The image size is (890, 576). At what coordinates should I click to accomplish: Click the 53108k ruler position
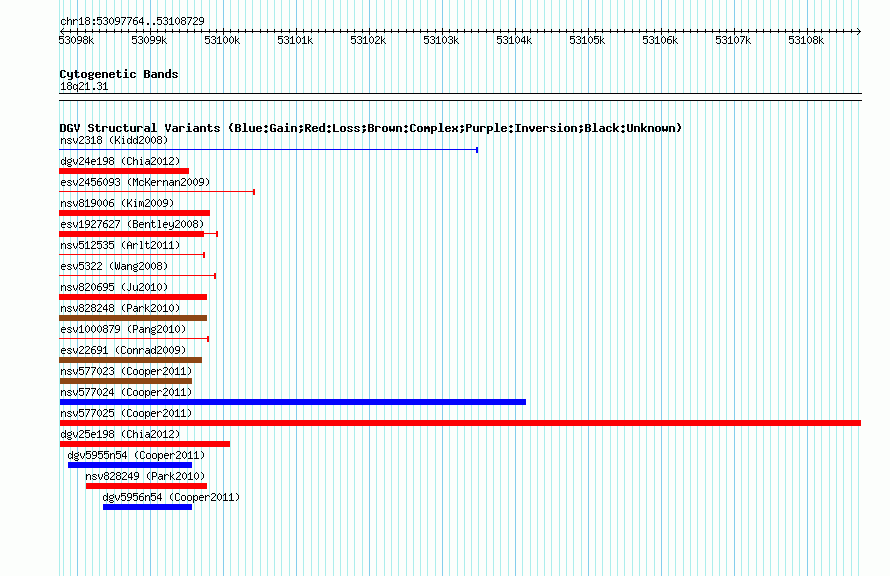807,40
